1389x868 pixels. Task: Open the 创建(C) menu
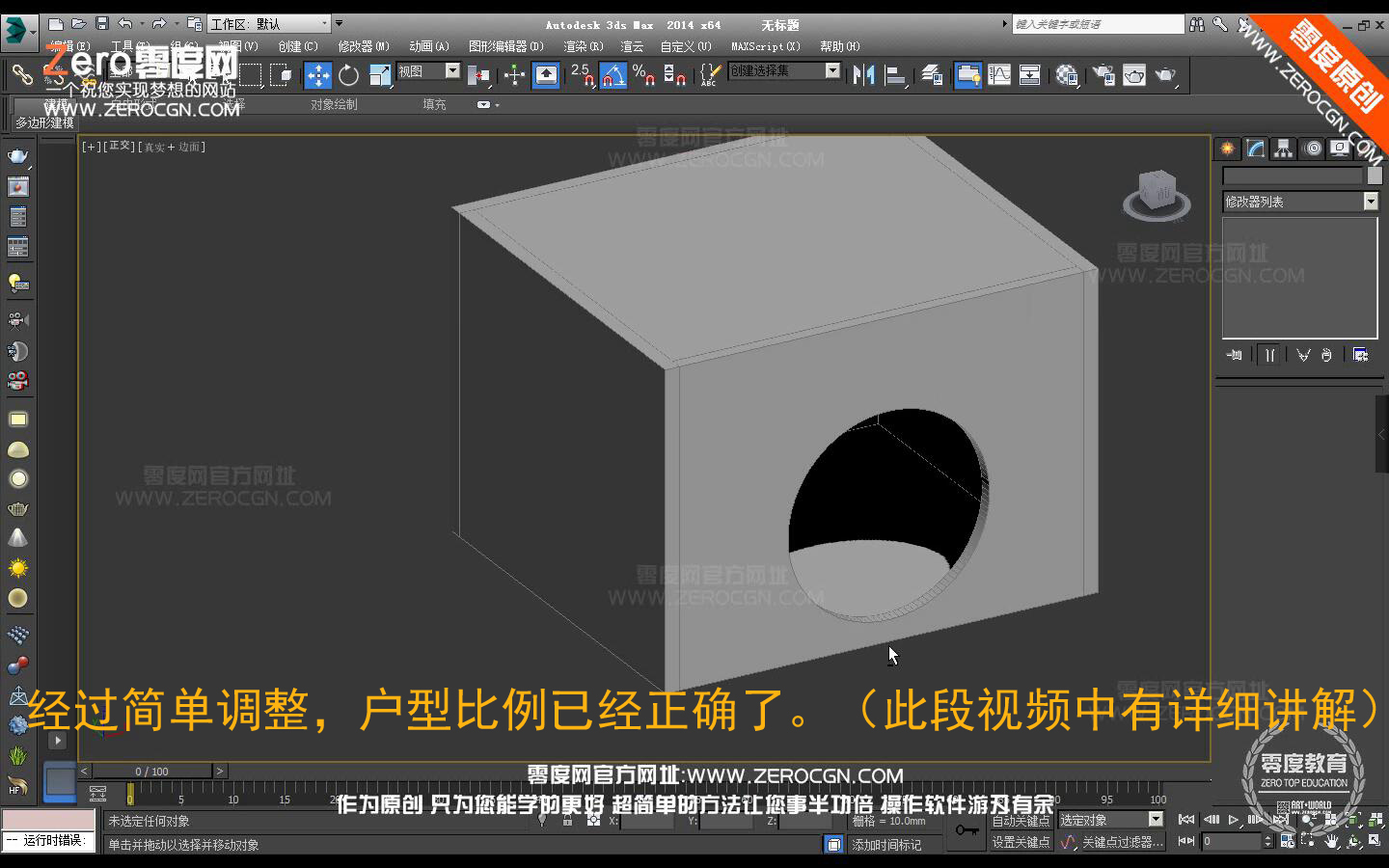click(x=298, y=46)
